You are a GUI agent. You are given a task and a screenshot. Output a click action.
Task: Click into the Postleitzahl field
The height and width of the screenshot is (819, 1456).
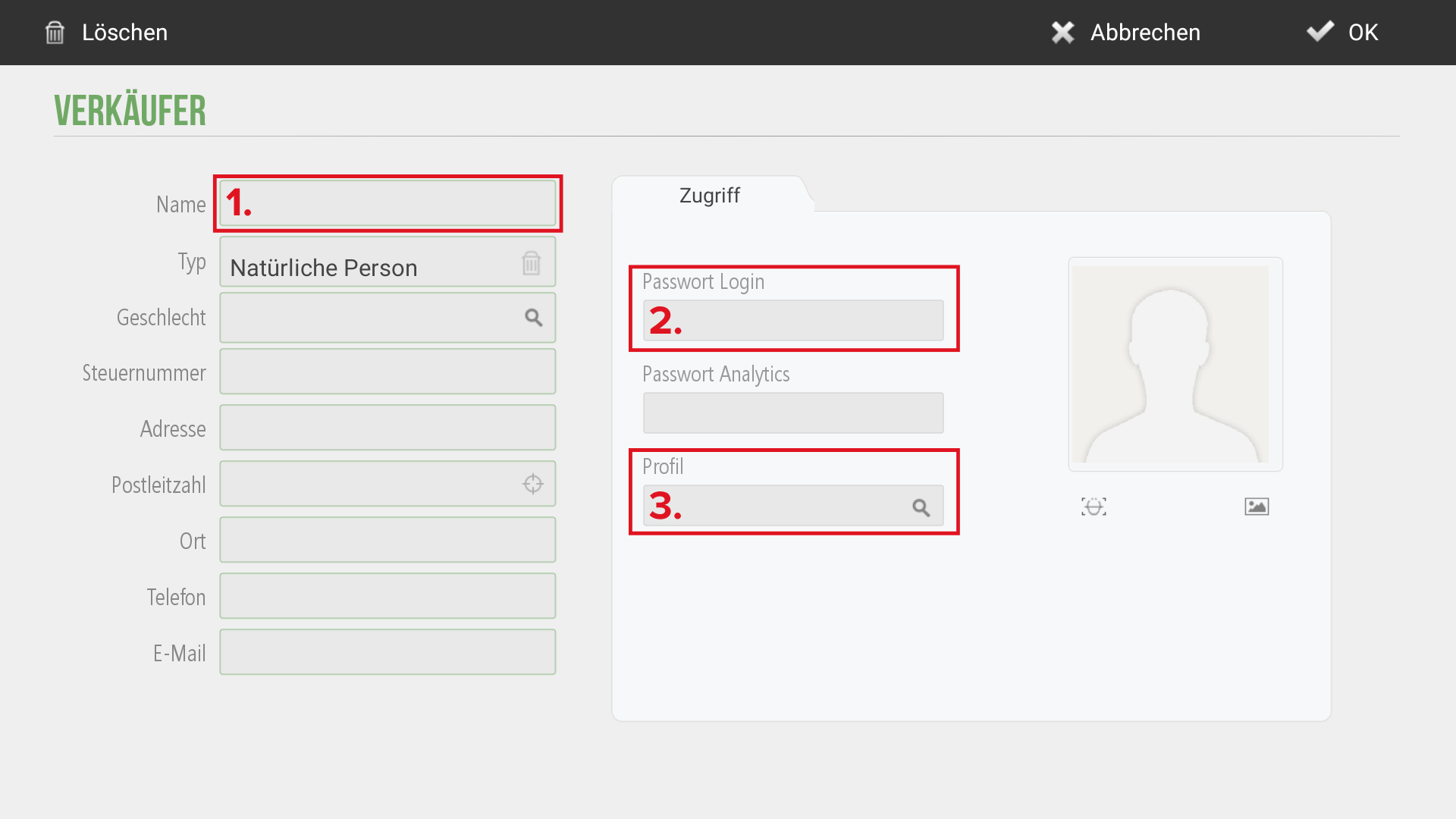click(388, 484)
